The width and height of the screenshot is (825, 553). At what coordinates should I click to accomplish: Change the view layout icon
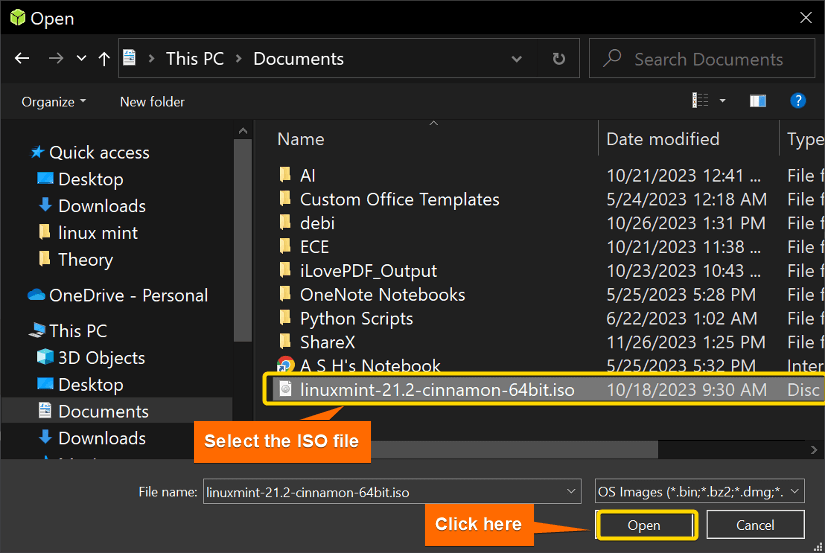point(700,100)
